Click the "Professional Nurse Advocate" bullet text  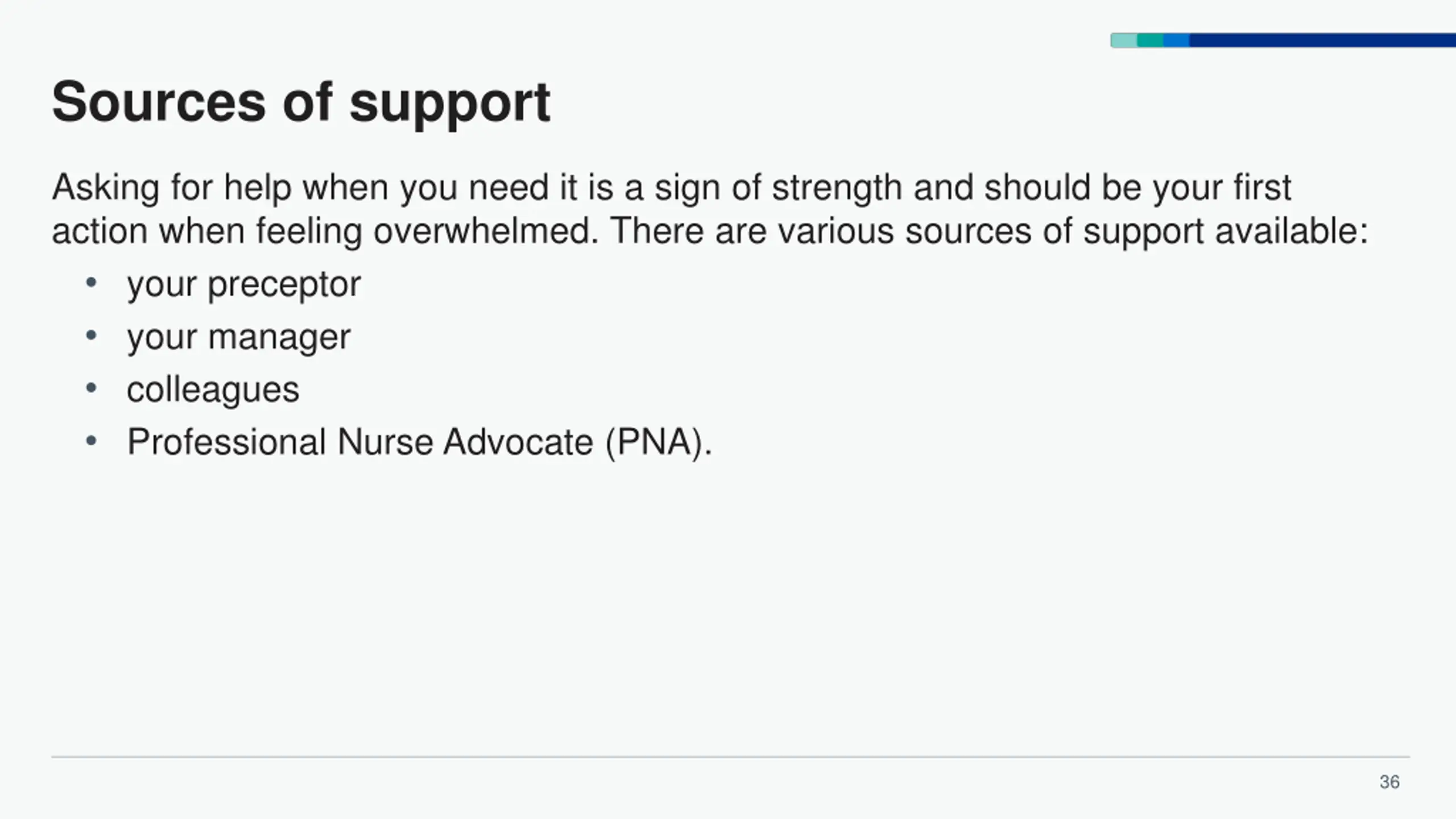coord(359,442)
